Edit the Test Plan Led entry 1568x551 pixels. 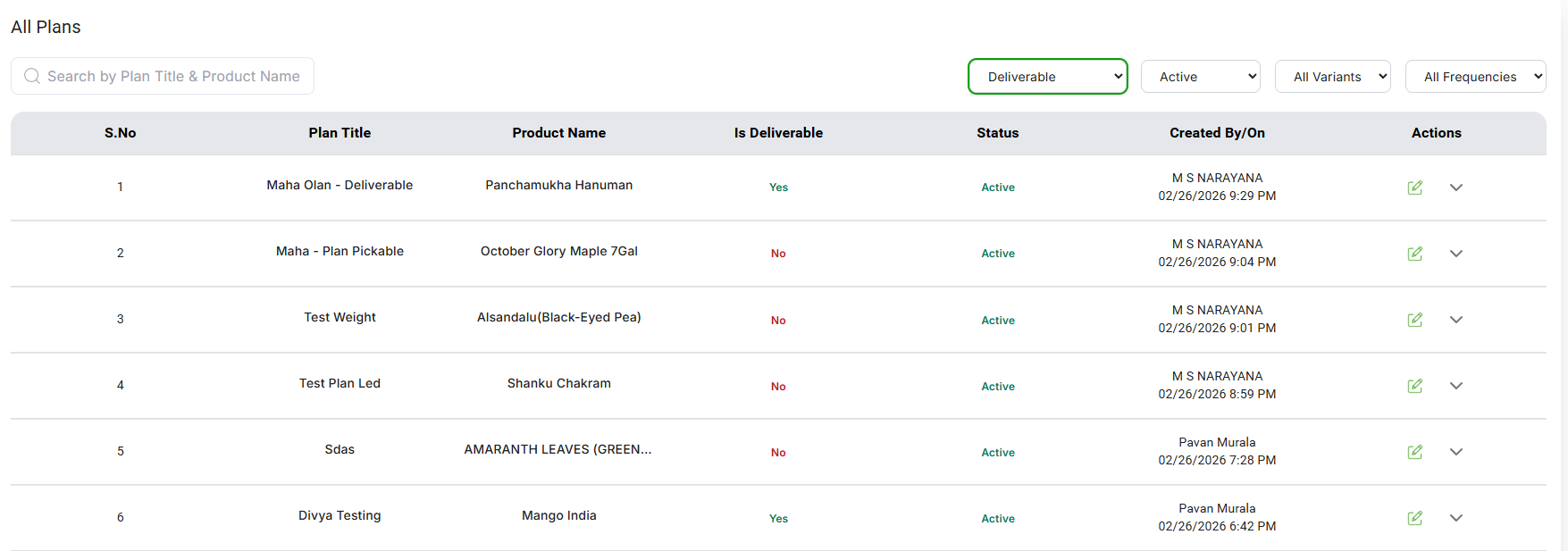(x=1414, y=386)
